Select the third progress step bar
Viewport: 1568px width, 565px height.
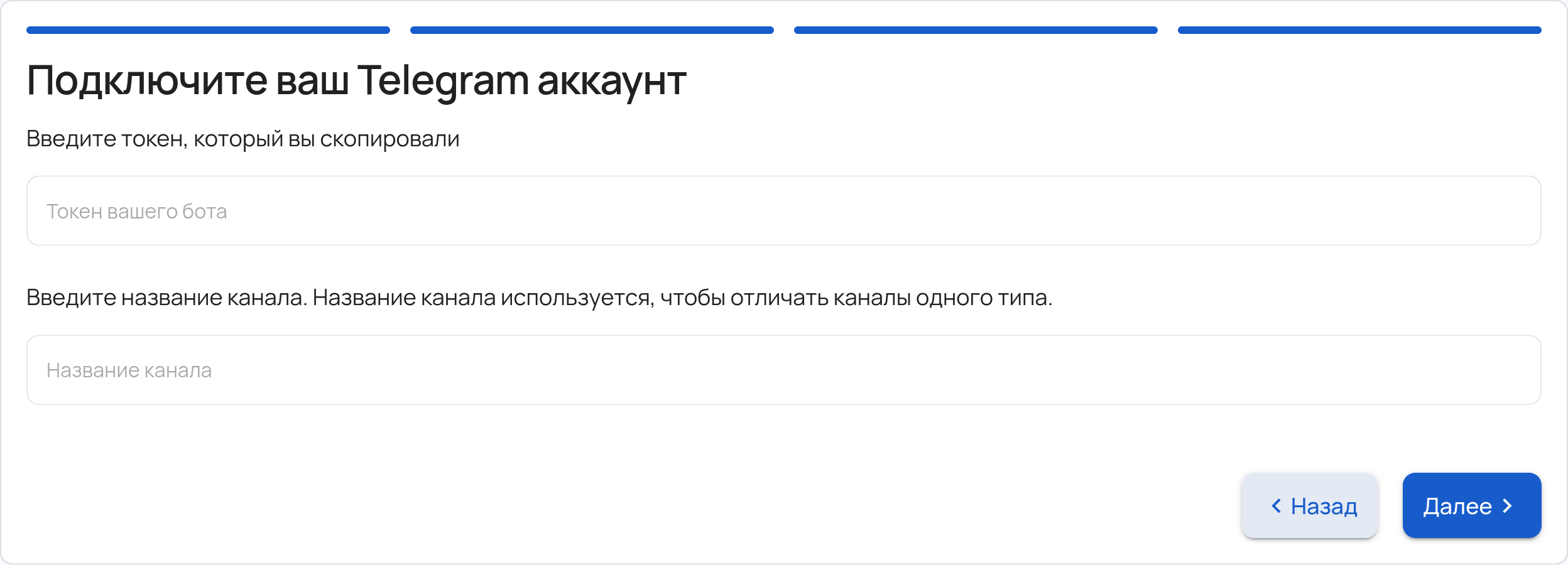[976, 30]
